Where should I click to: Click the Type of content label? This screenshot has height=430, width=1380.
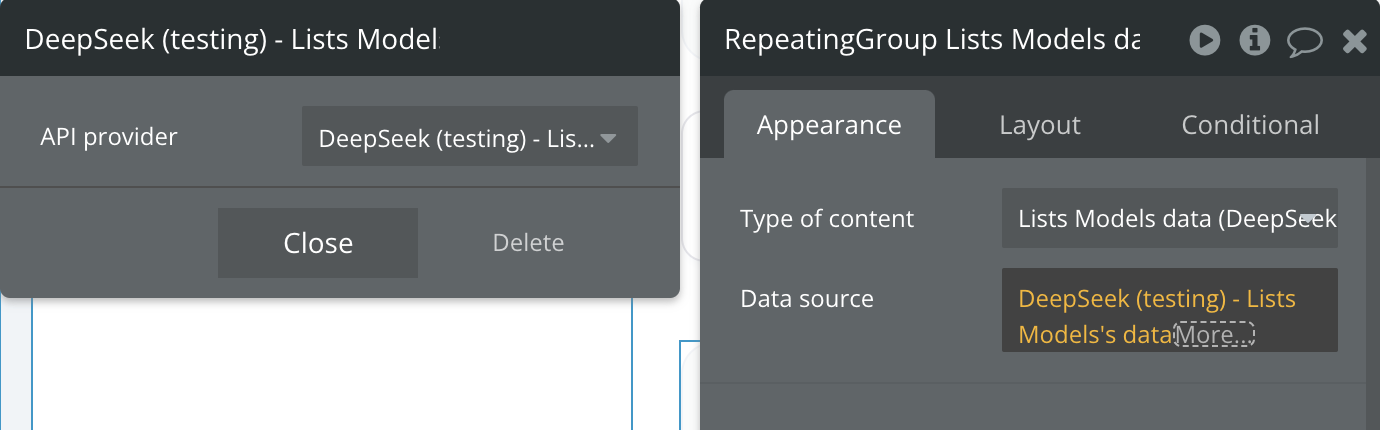[827, 218]
